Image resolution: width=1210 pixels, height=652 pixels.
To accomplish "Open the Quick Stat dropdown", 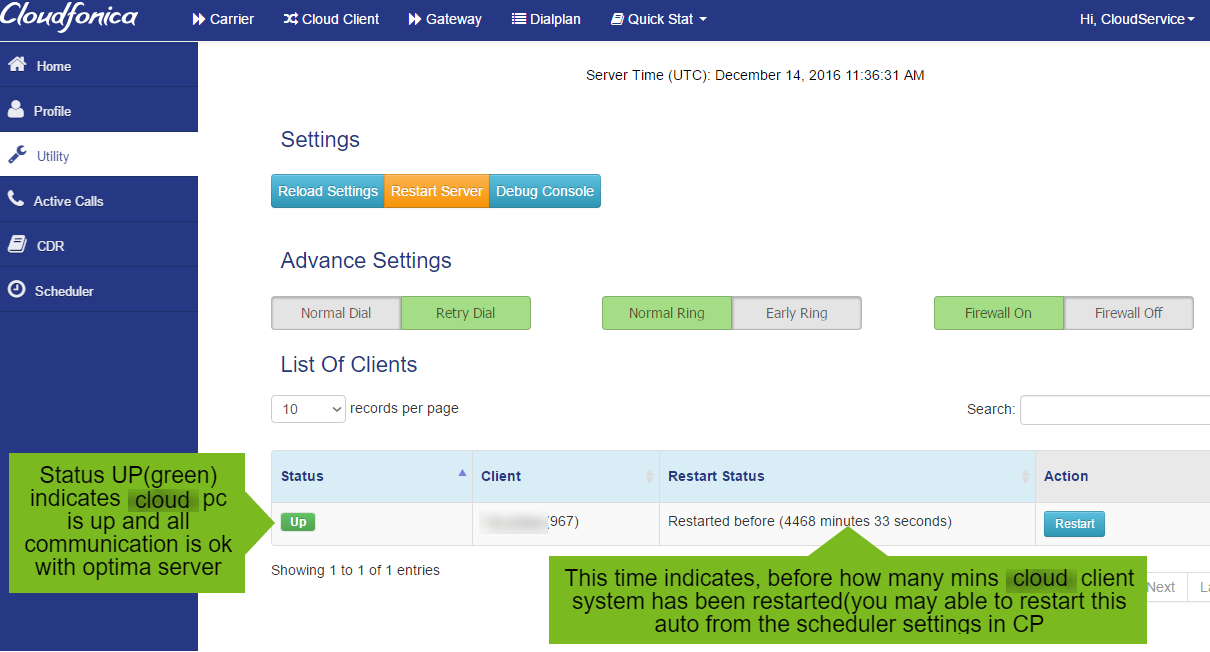I will pyautogui.click(x=658, y=19).
